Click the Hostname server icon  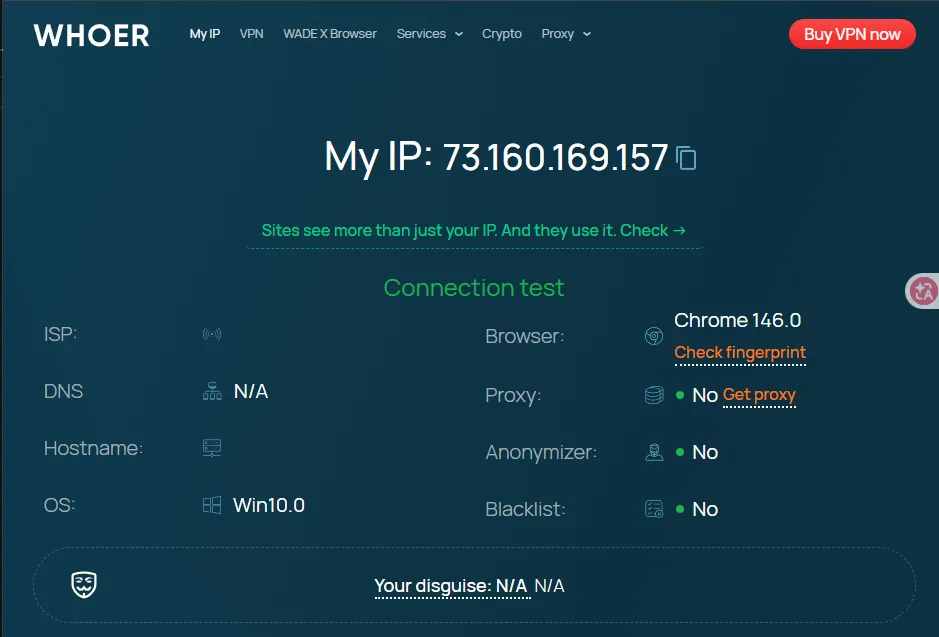212,449
